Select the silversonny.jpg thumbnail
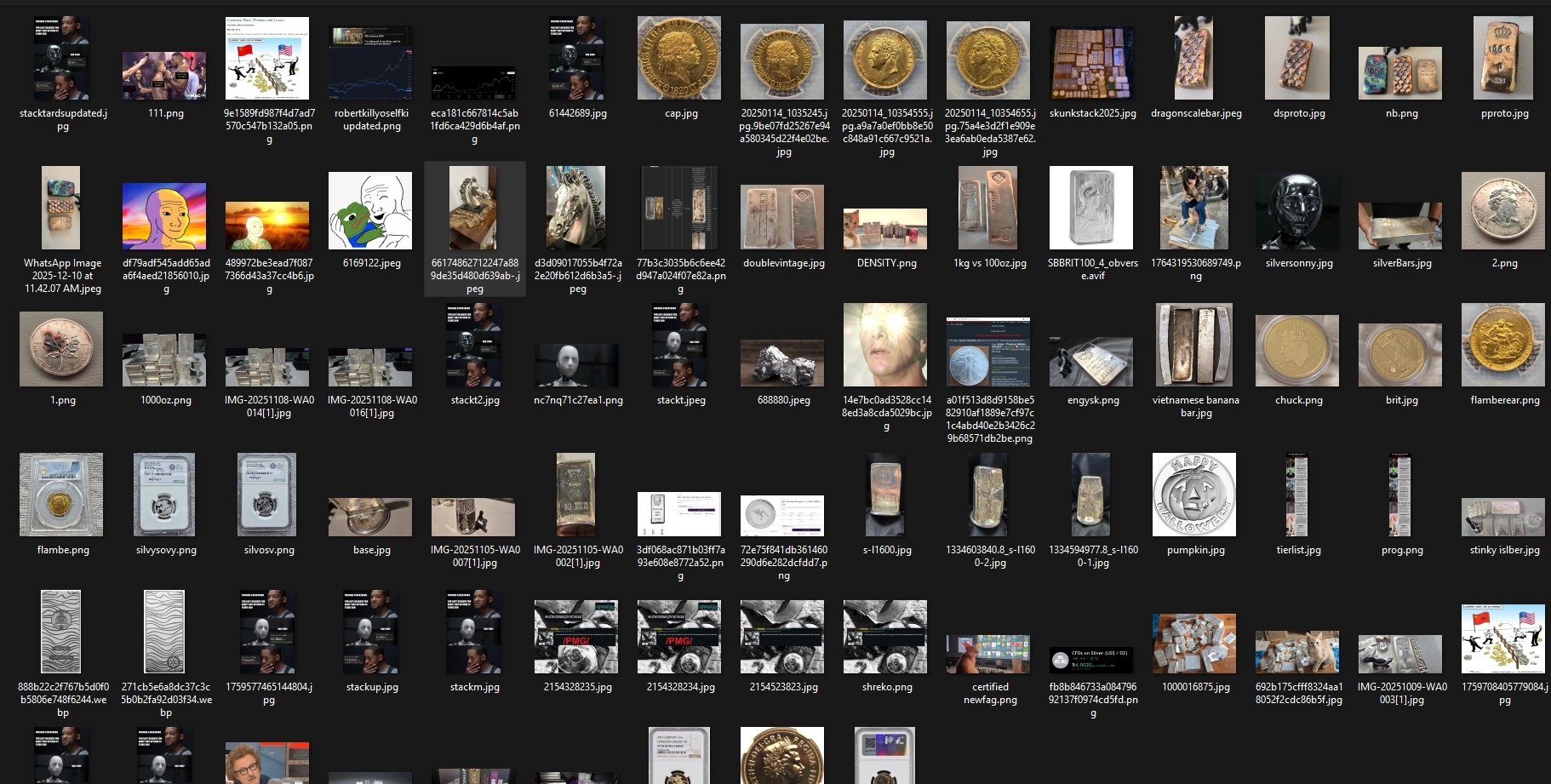Screen dimensions: 1551x784 (x=1297, y=211)
